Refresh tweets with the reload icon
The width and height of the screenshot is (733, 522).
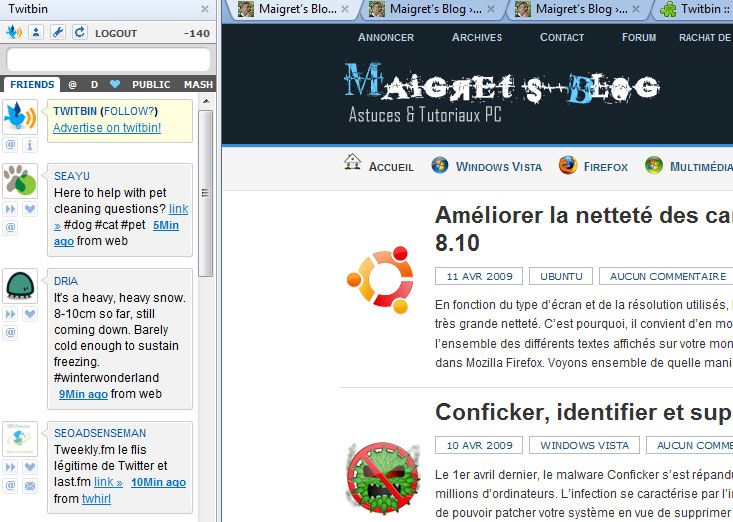pos(80,32)
